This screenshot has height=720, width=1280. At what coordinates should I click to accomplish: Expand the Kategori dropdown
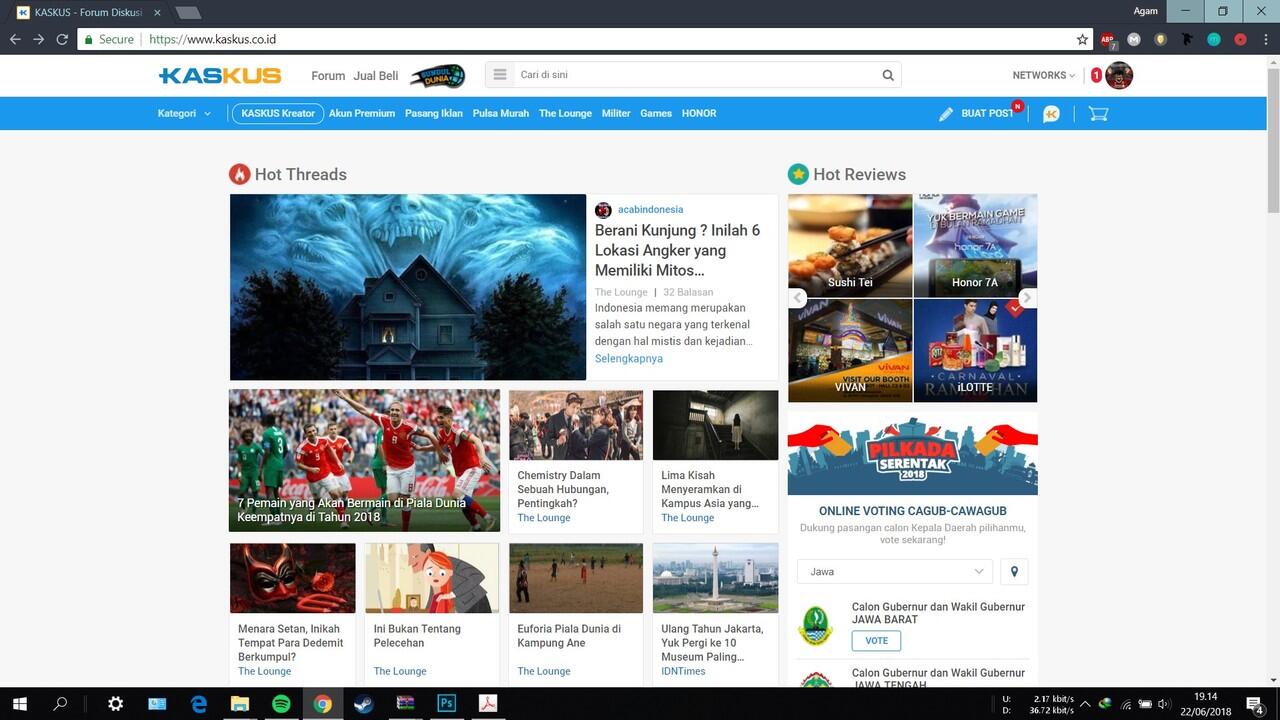click(x=184, y=114)
